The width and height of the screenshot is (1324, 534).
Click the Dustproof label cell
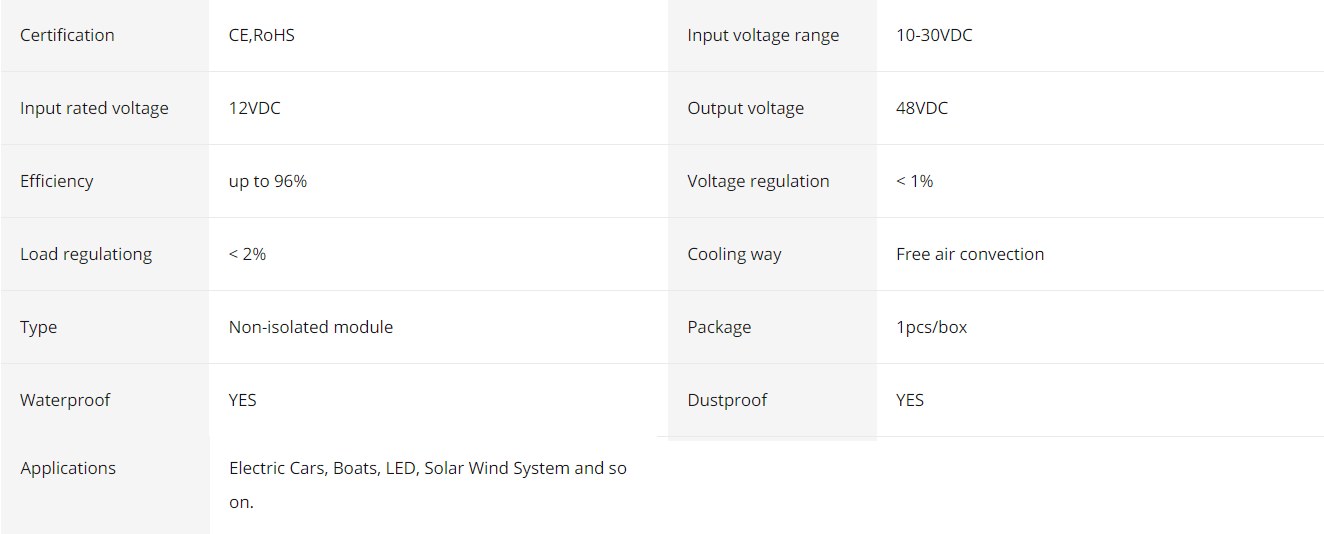[x=727, y=400]
